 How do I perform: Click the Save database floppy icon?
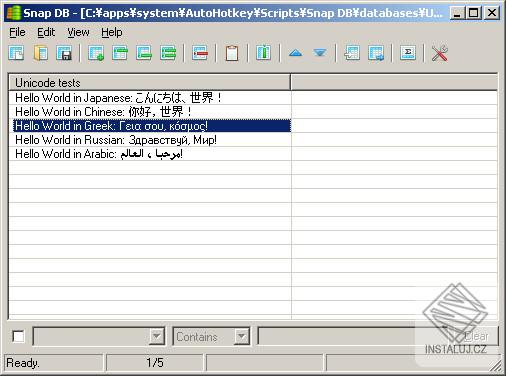(64, 53)
